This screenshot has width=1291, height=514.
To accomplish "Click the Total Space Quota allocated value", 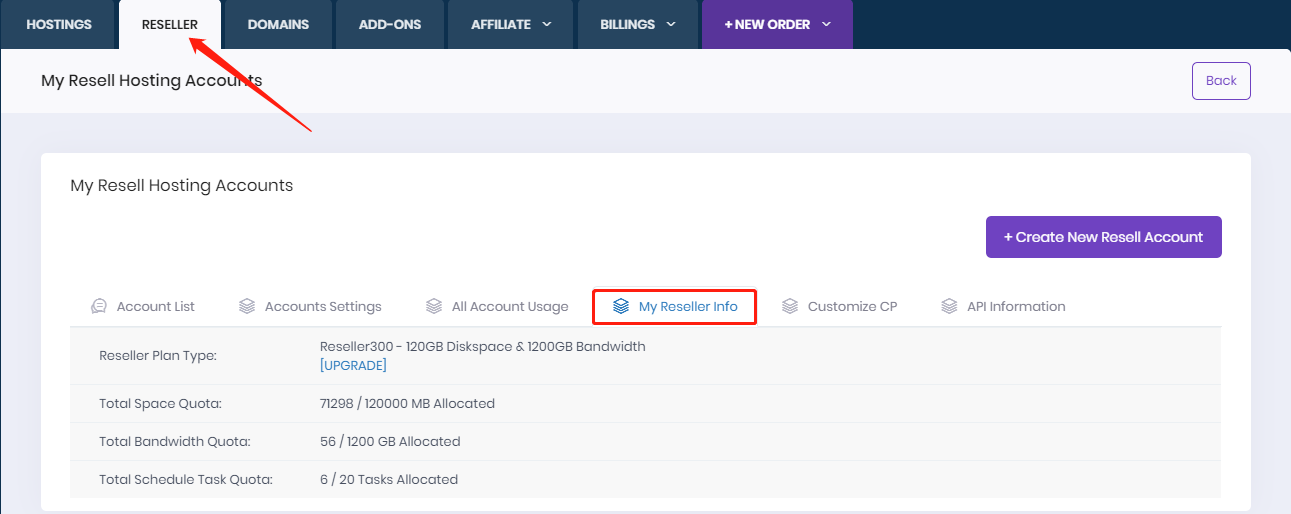I will 407,403.
